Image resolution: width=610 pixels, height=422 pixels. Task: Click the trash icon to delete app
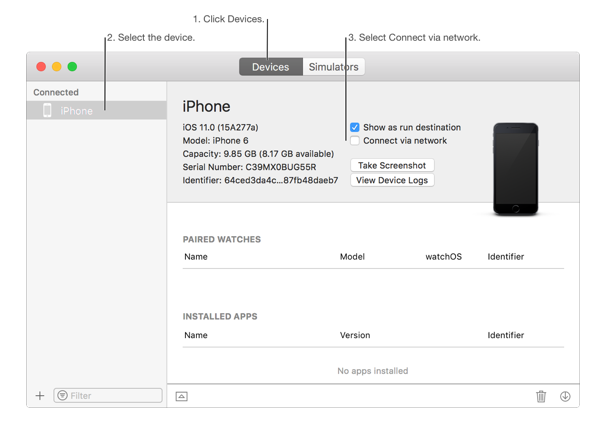(x=541, y=396)
